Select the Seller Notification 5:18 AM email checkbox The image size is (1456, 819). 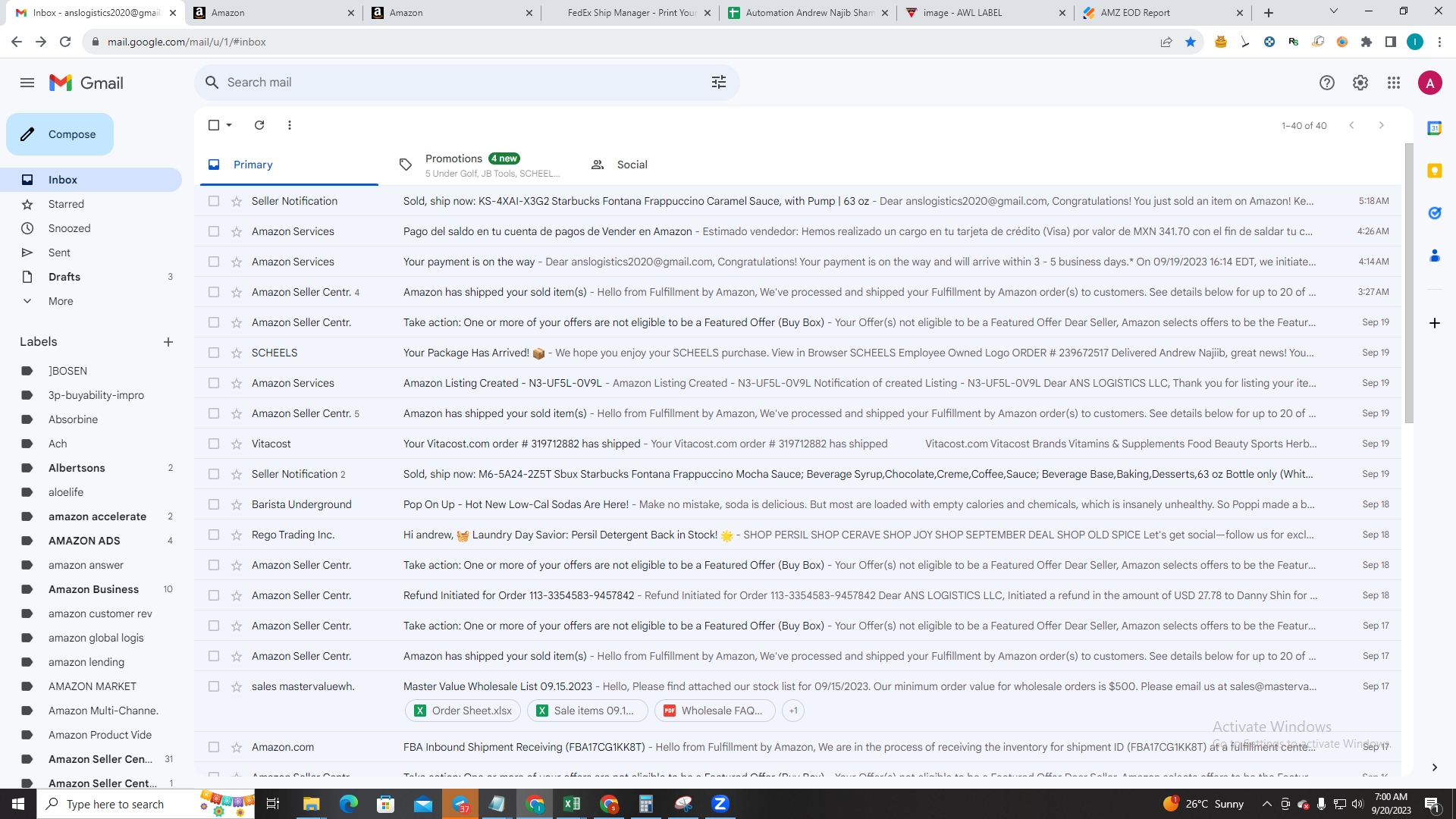(x=214, y=201)
